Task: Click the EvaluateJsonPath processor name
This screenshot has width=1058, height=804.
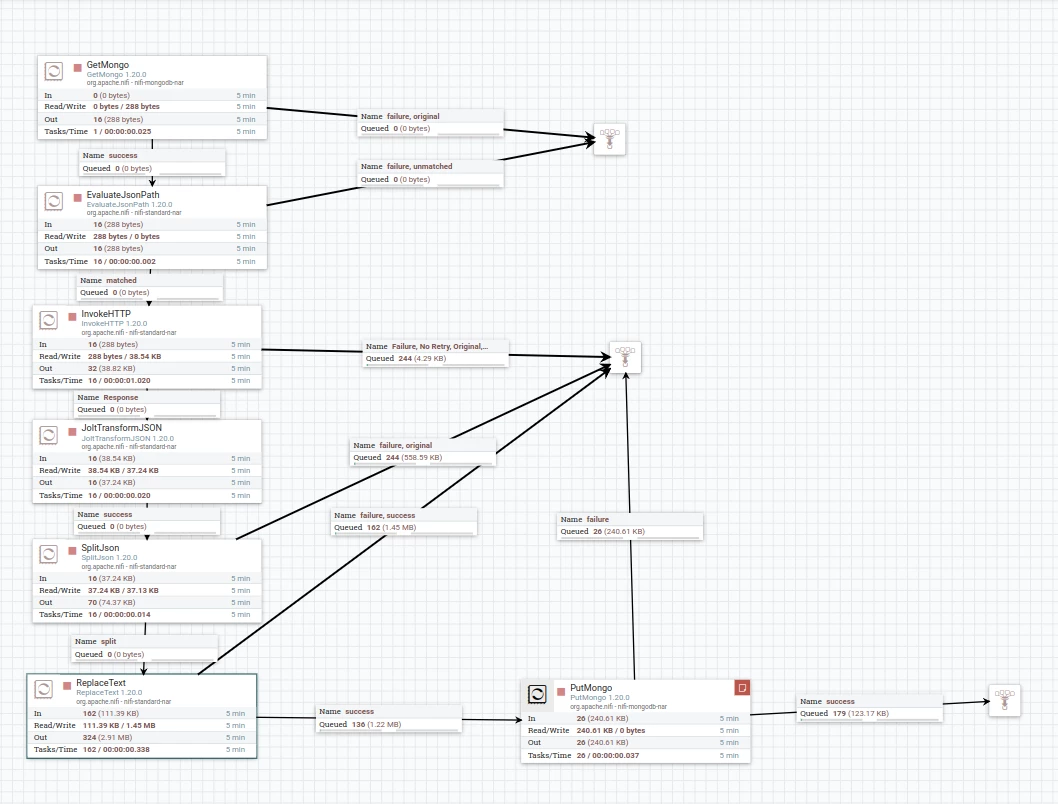Action: tap(123, 195)
